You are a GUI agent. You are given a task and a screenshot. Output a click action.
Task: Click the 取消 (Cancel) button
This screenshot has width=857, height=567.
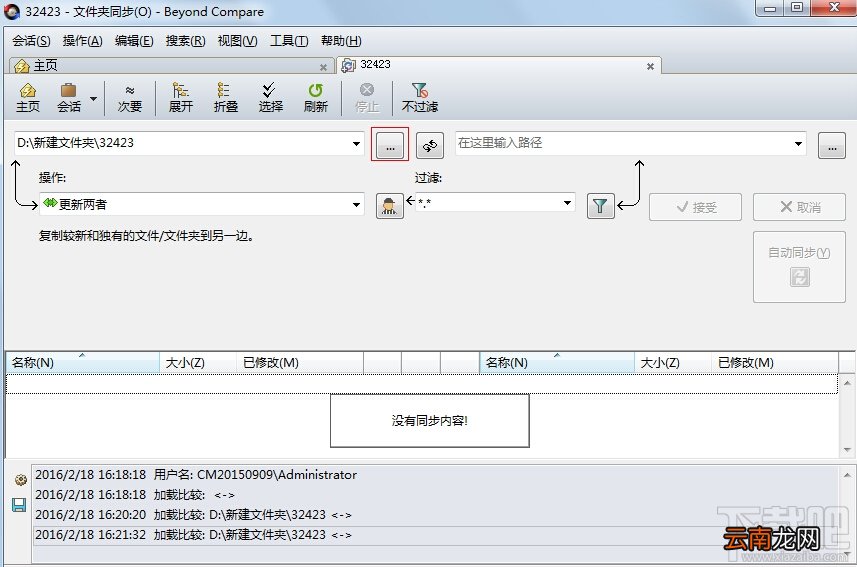click(x=799, y=207)
